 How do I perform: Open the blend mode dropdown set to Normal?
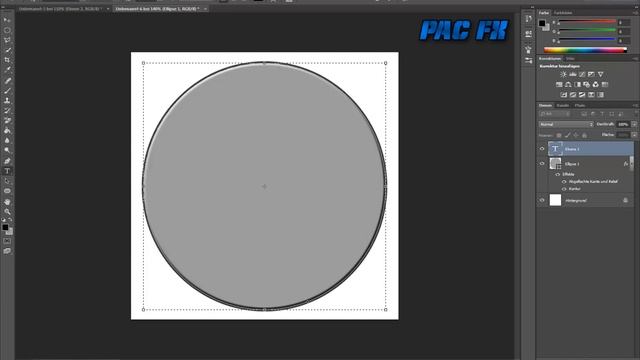click(x=566, y=124)
